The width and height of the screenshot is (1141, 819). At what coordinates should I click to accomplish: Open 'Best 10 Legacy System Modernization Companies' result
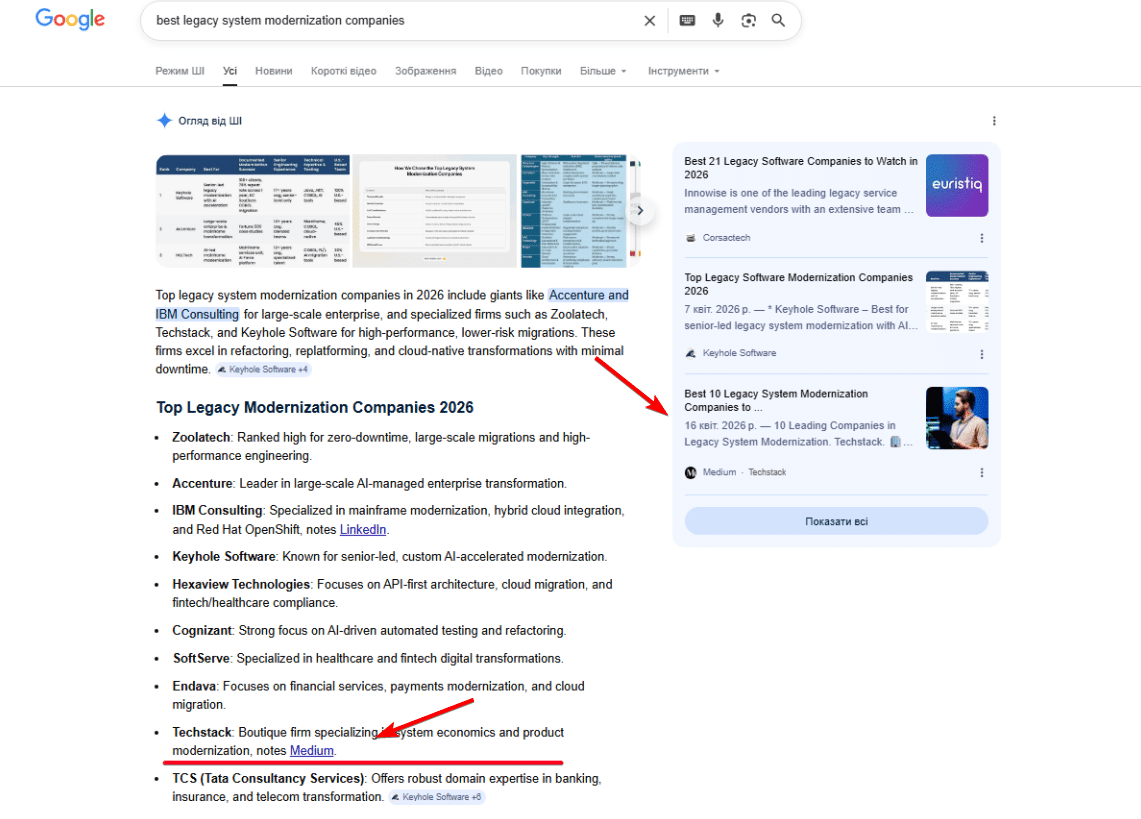pyautogui.click(x=776, y=400)
